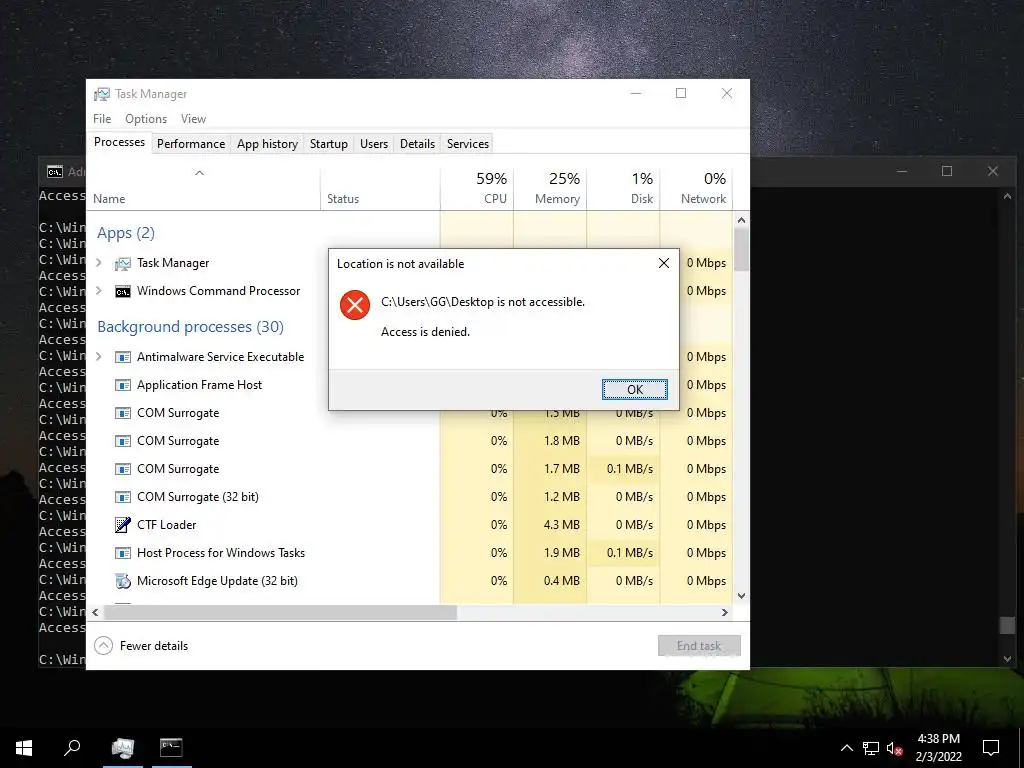Click the Host Process for Windows Tasks icon
This screenshot has height=768, width=1024.
click(123, 553)
